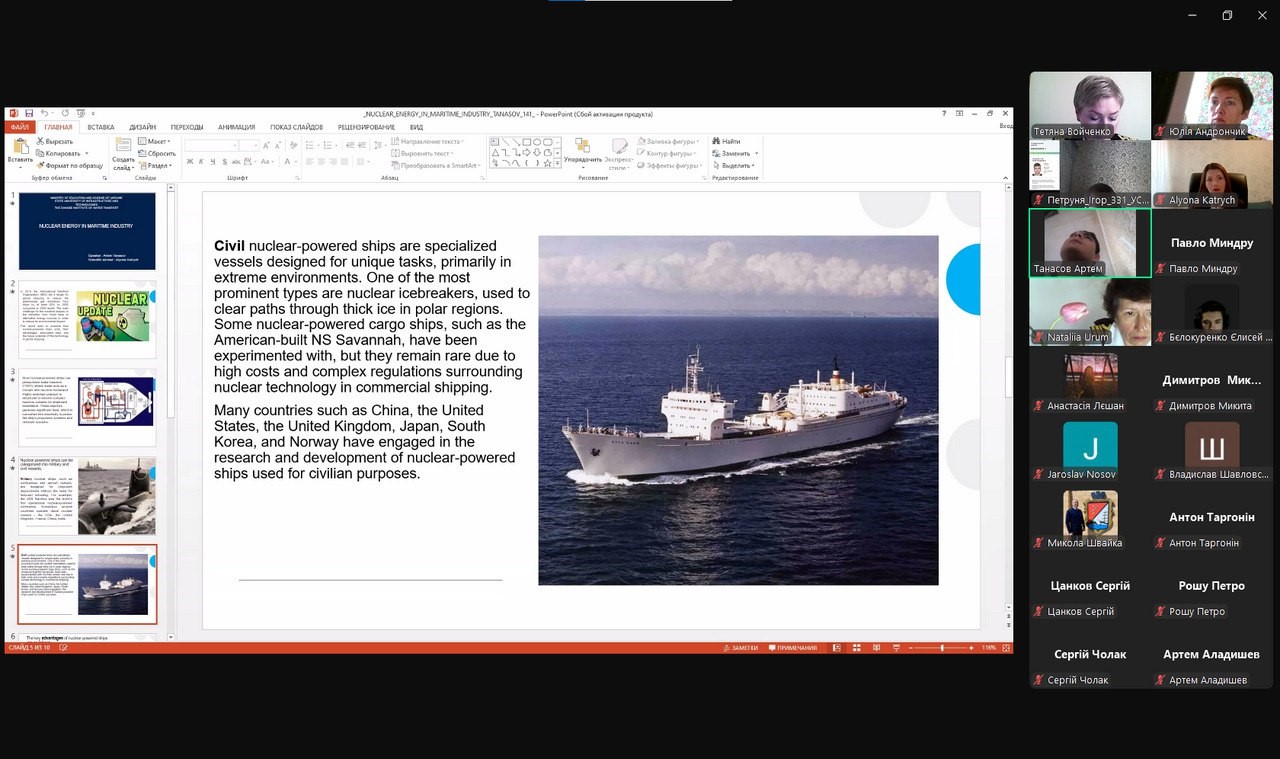The height and width of the screenshot is (759, 1280).
Task: Toggle Underline (Ч) formatting
Action: 213,161
